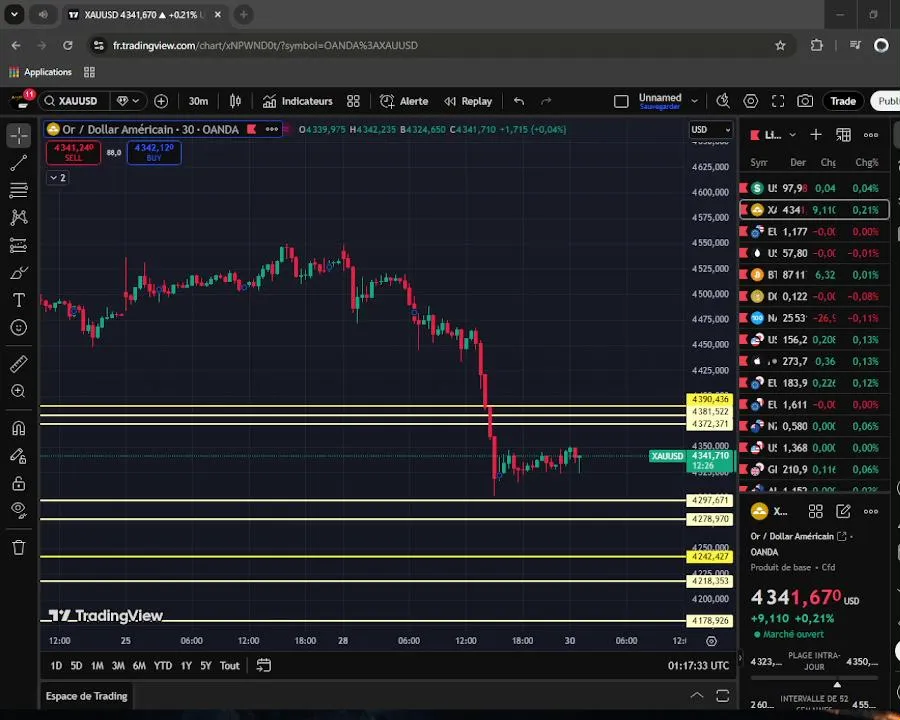Open the quick search icon
900x720 pixels.
point(723,101)
